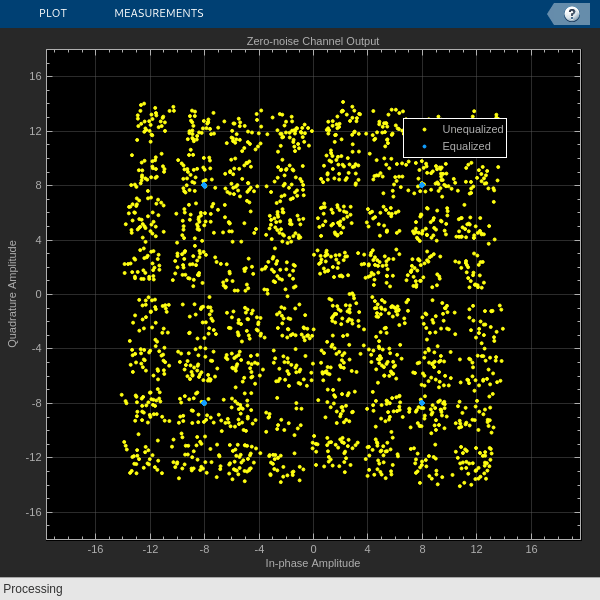Click the y-axis tick label -12
This screenshot has height=600, width=600.
coord(34,458)
